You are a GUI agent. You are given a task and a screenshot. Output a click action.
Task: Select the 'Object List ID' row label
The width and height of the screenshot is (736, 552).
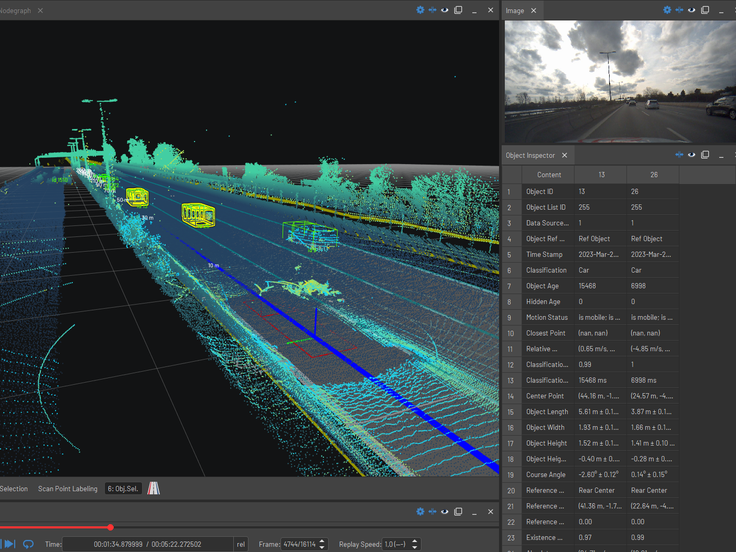[x=545, y=207]
